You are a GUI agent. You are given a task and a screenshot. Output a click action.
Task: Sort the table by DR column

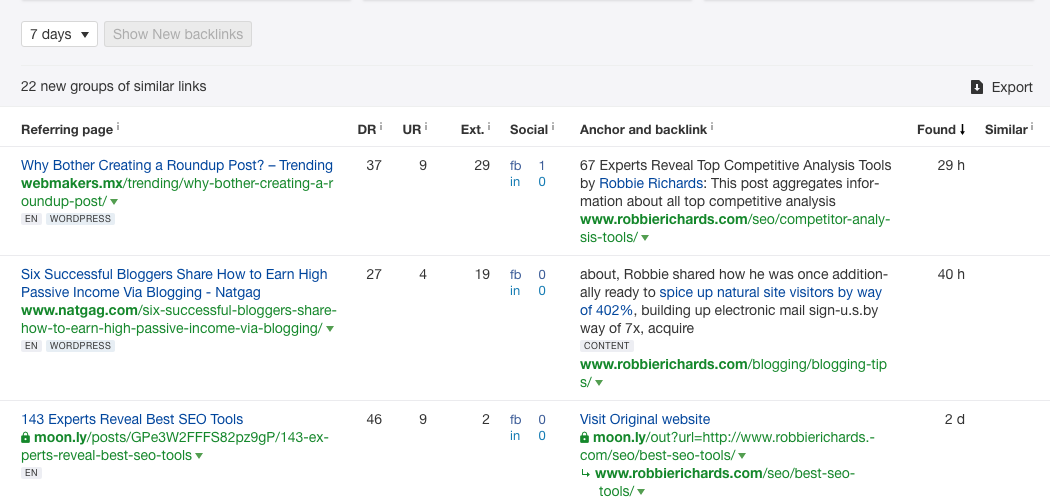point(366,129)
